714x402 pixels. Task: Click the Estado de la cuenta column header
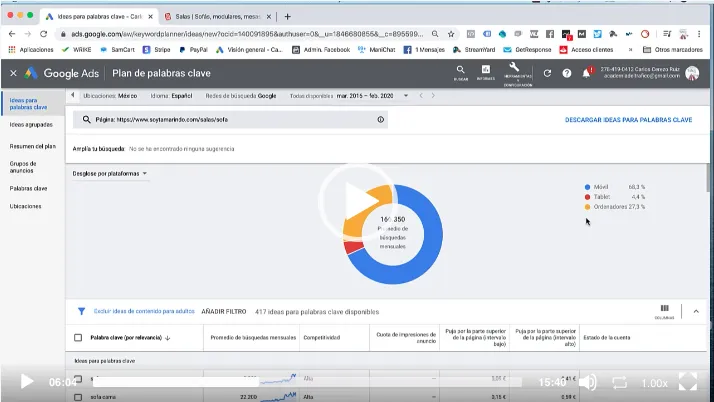[x=607, y=338]
